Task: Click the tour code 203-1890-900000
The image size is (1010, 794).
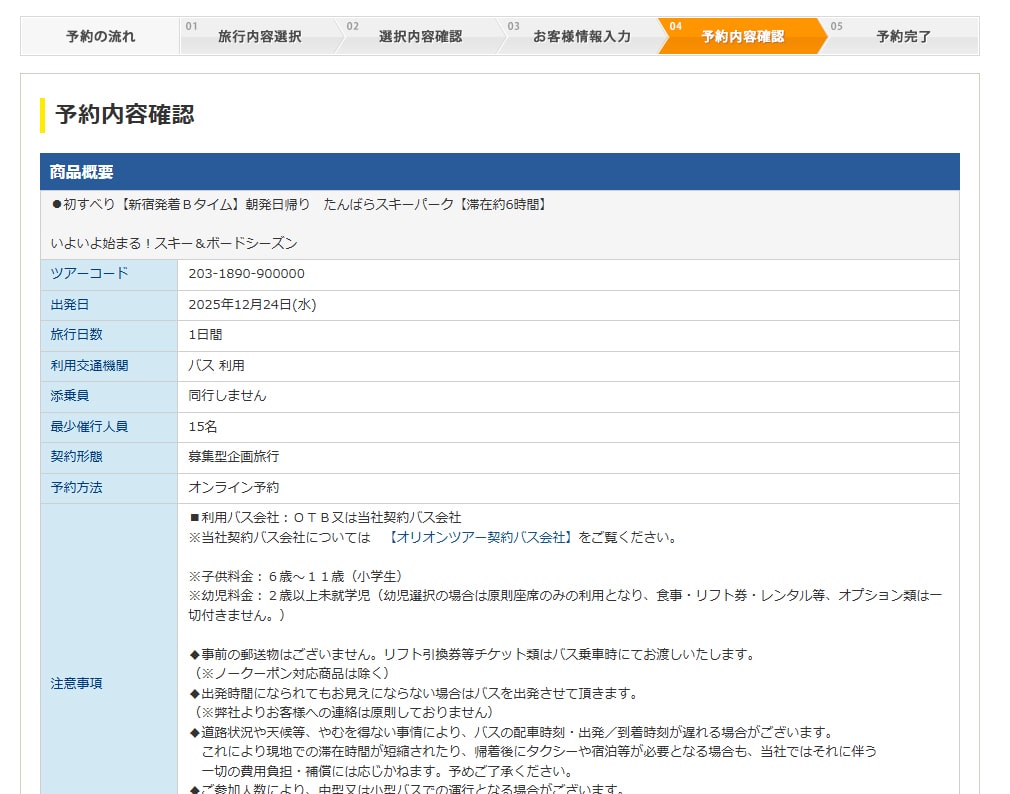Action: pos(246,274)
